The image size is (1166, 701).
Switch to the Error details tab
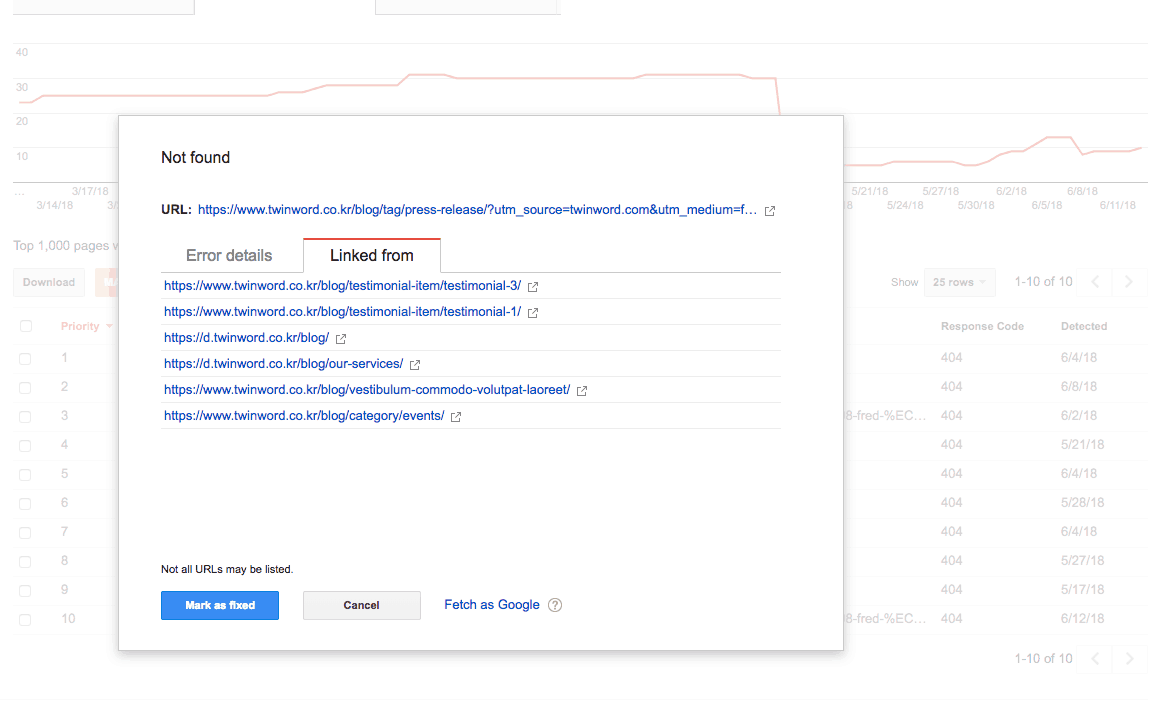point(229,256)
